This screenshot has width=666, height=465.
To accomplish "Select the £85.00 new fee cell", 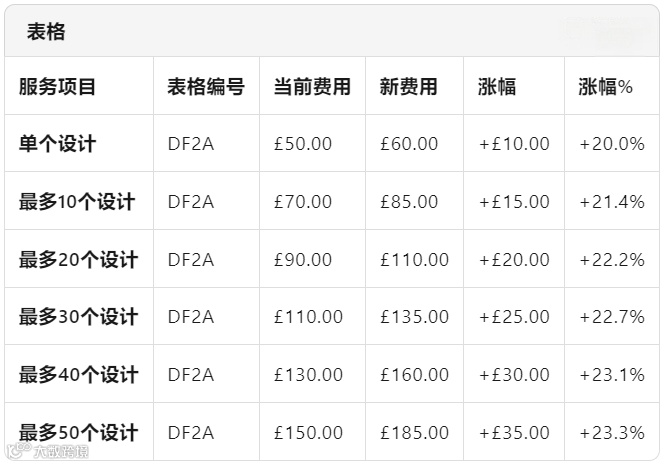I will click(x=409, y=202).
